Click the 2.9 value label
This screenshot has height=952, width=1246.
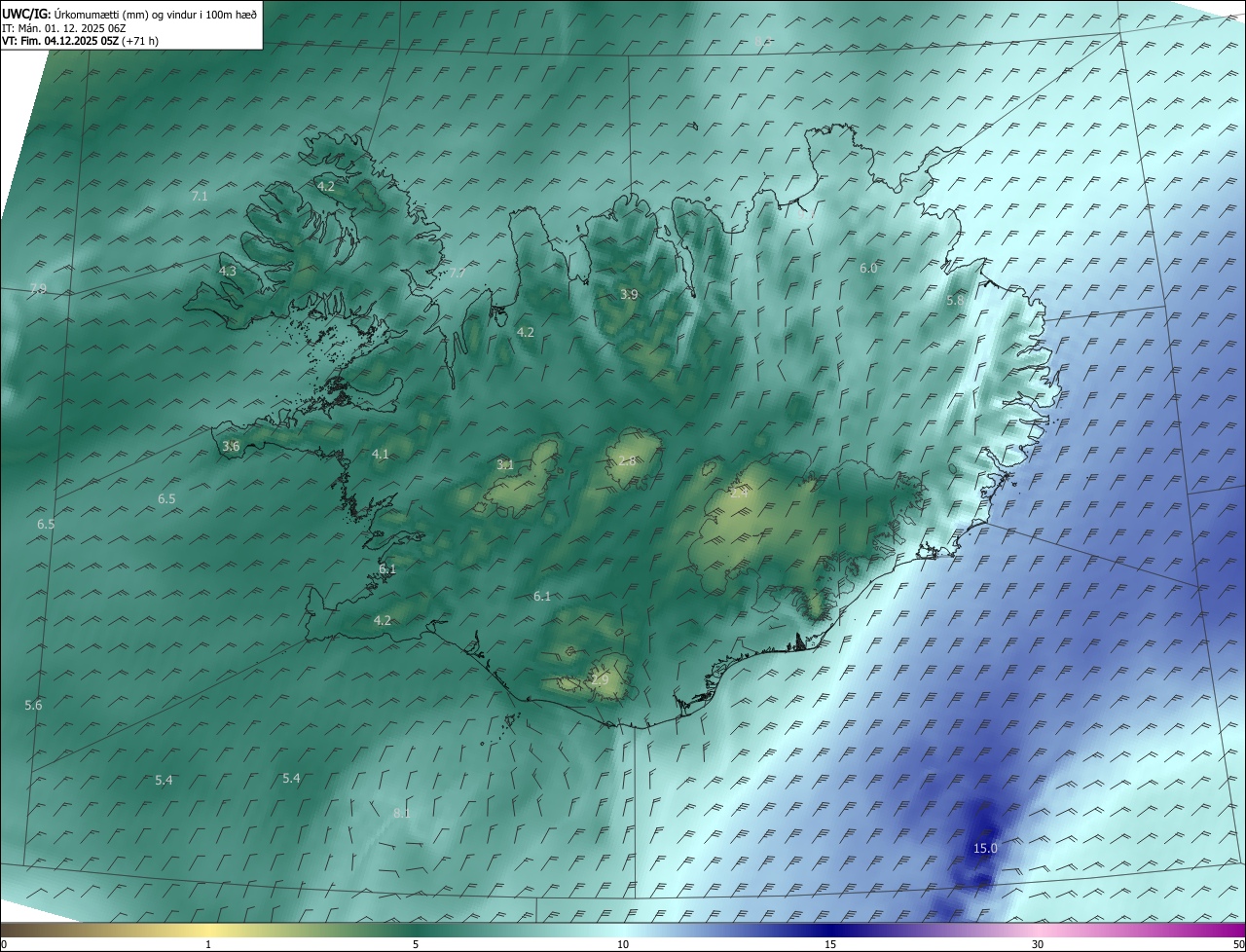pyautogui.click(x=600, y=678)
